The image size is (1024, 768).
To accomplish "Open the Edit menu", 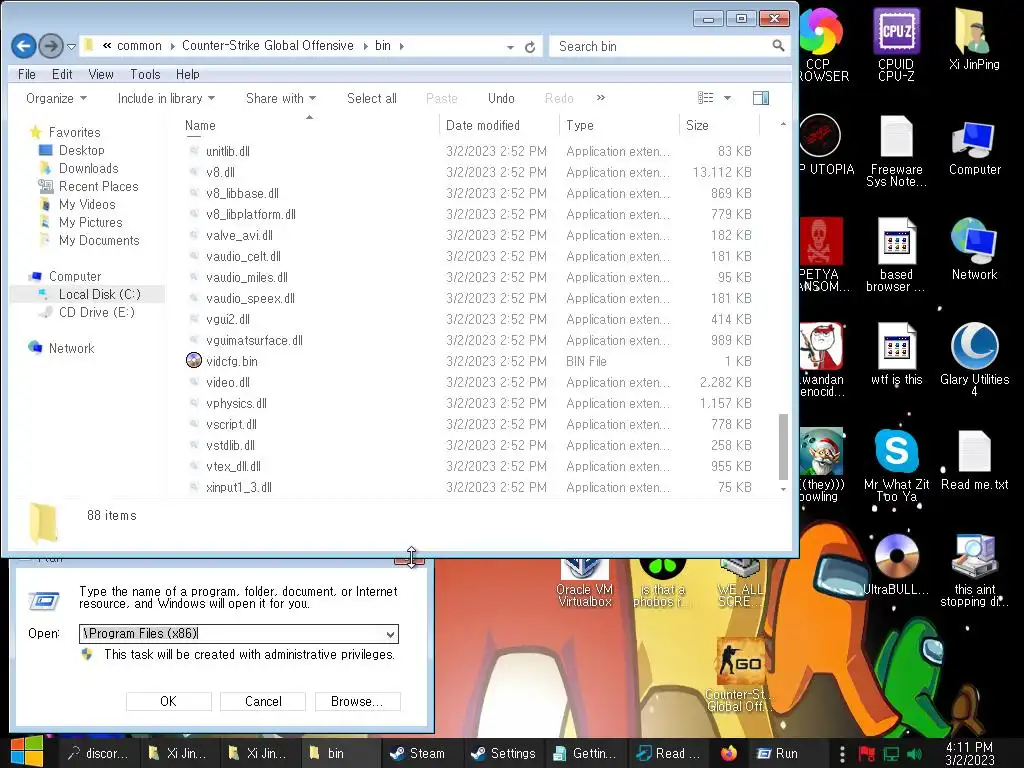I will (62, 74).
